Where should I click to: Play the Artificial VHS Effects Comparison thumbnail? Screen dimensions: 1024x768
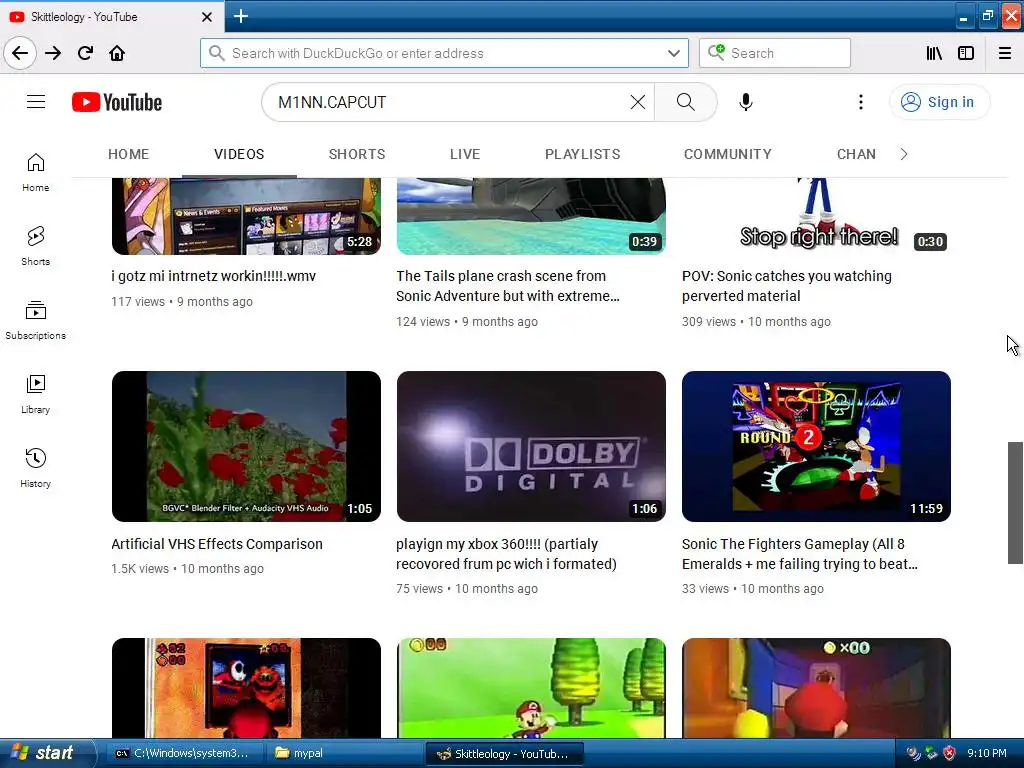coord(246,446)
